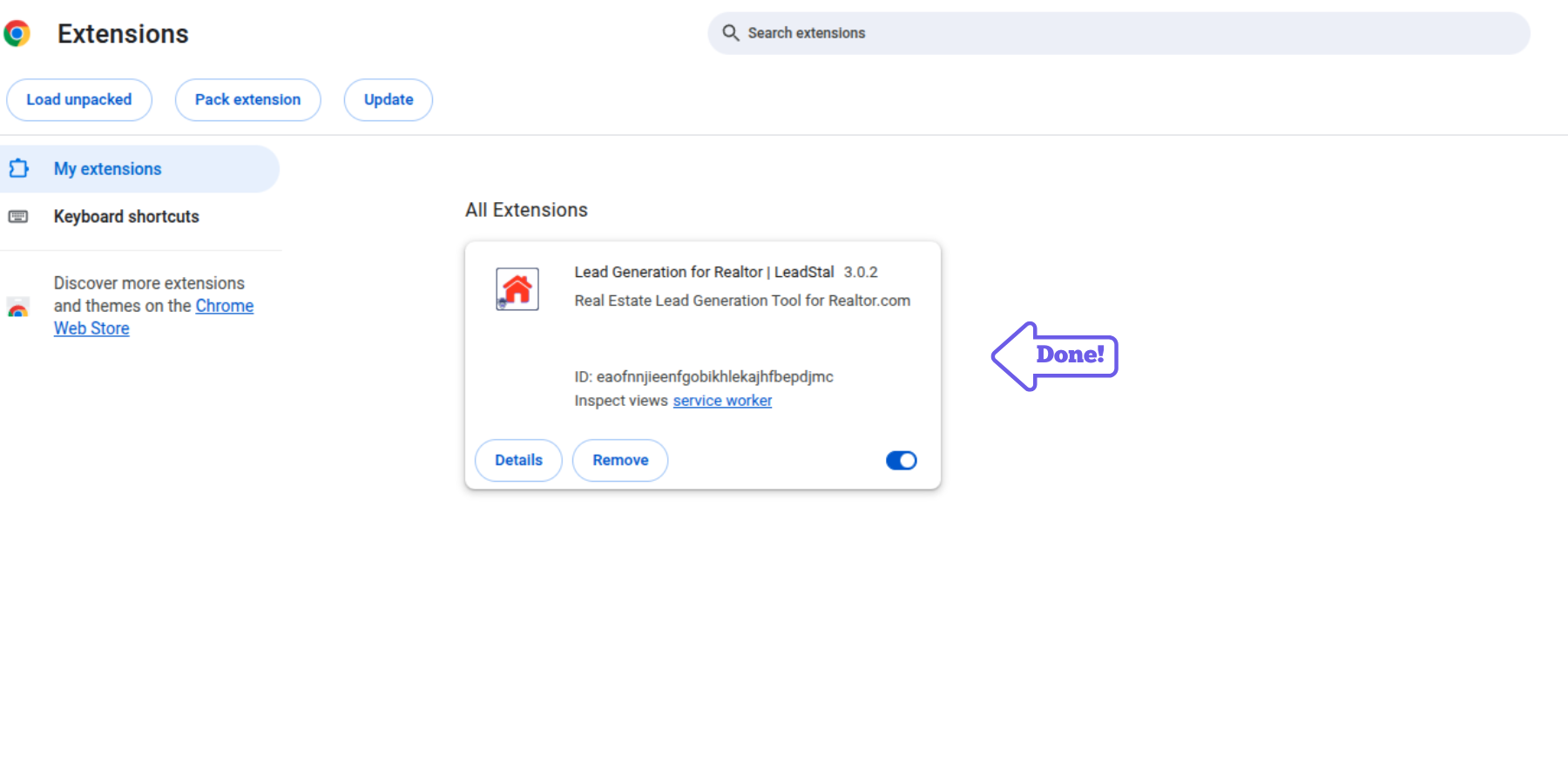Click the All Extensions heading
1568x784 pixels.
click(526, 210)
